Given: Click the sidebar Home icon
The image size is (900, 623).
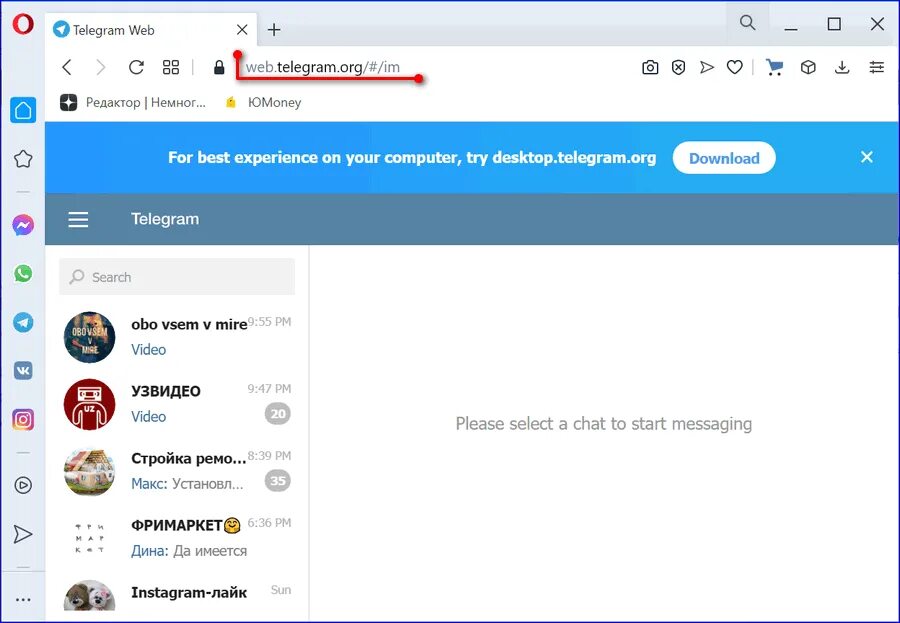Looking at the screenshot, I should [23, 110].
